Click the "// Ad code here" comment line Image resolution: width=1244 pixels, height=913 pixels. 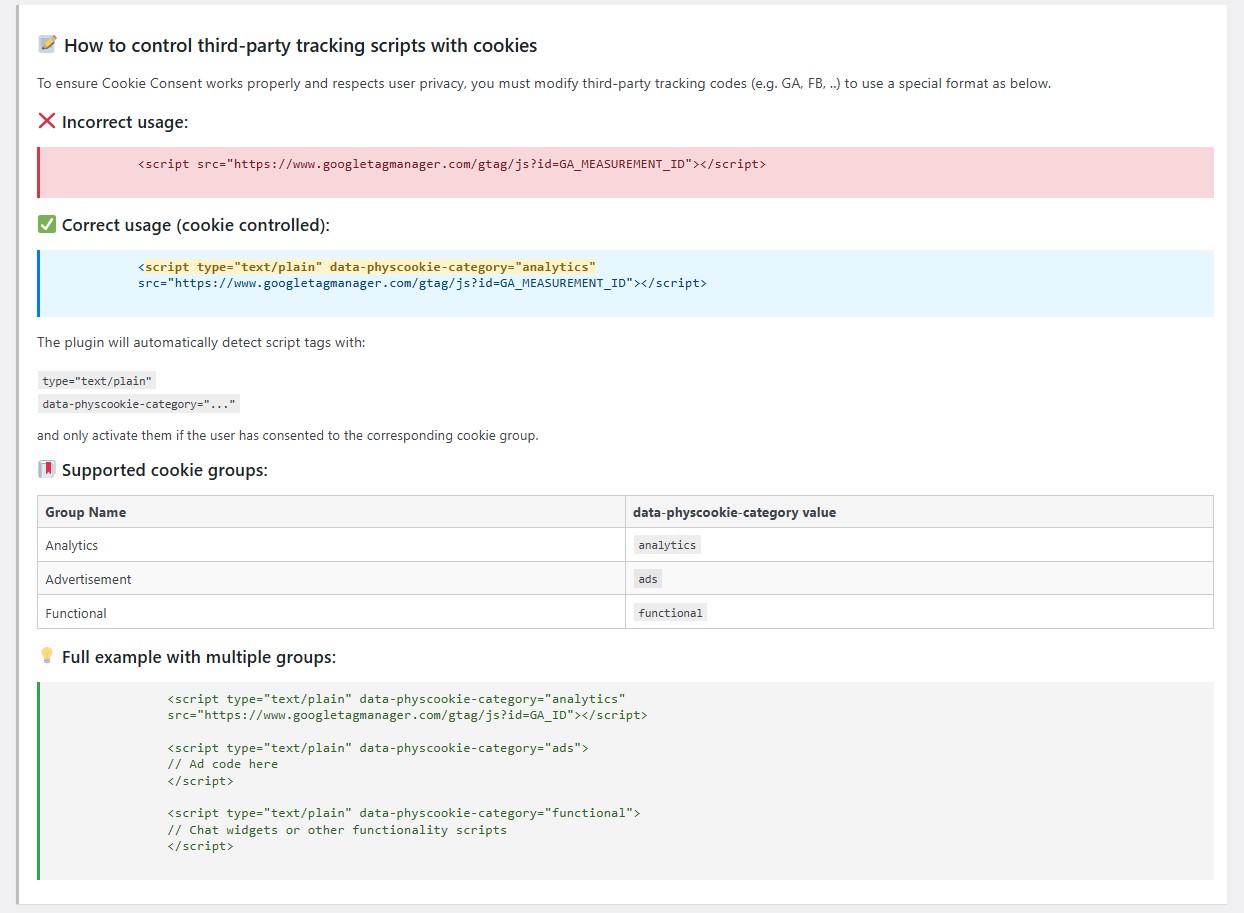click(x=223, y=764)
